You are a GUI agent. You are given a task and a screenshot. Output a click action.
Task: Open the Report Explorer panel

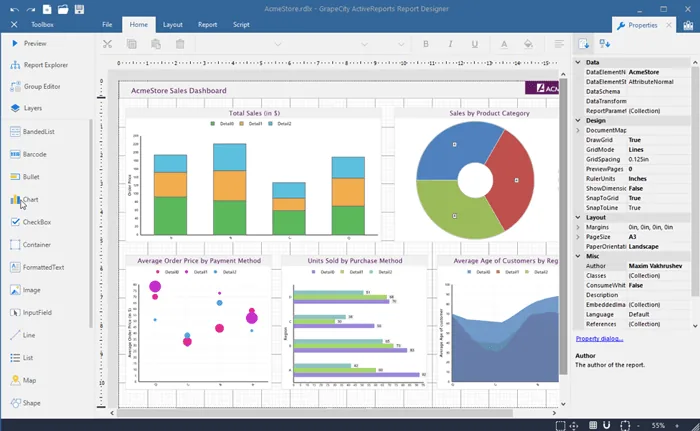point(39,65)
